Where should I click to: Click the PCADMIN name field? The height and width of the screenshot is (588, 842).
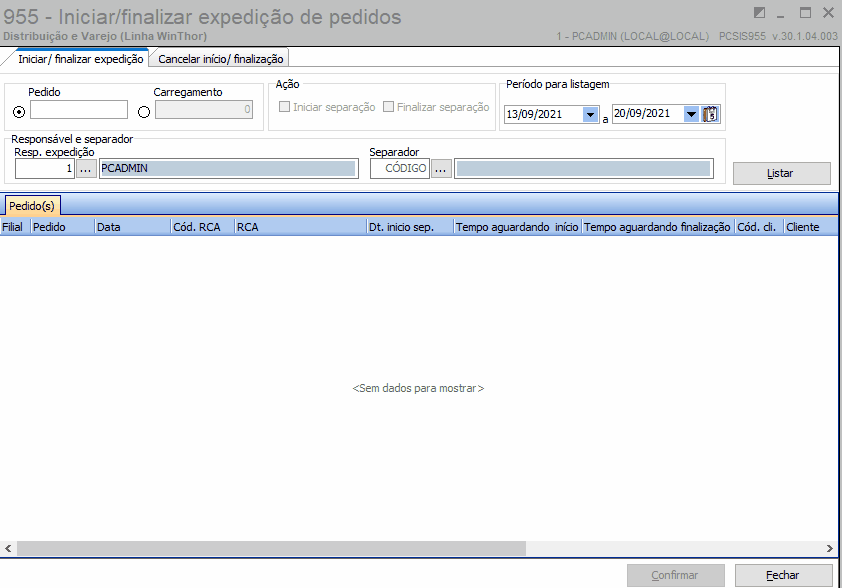click(x=228, y=169)
